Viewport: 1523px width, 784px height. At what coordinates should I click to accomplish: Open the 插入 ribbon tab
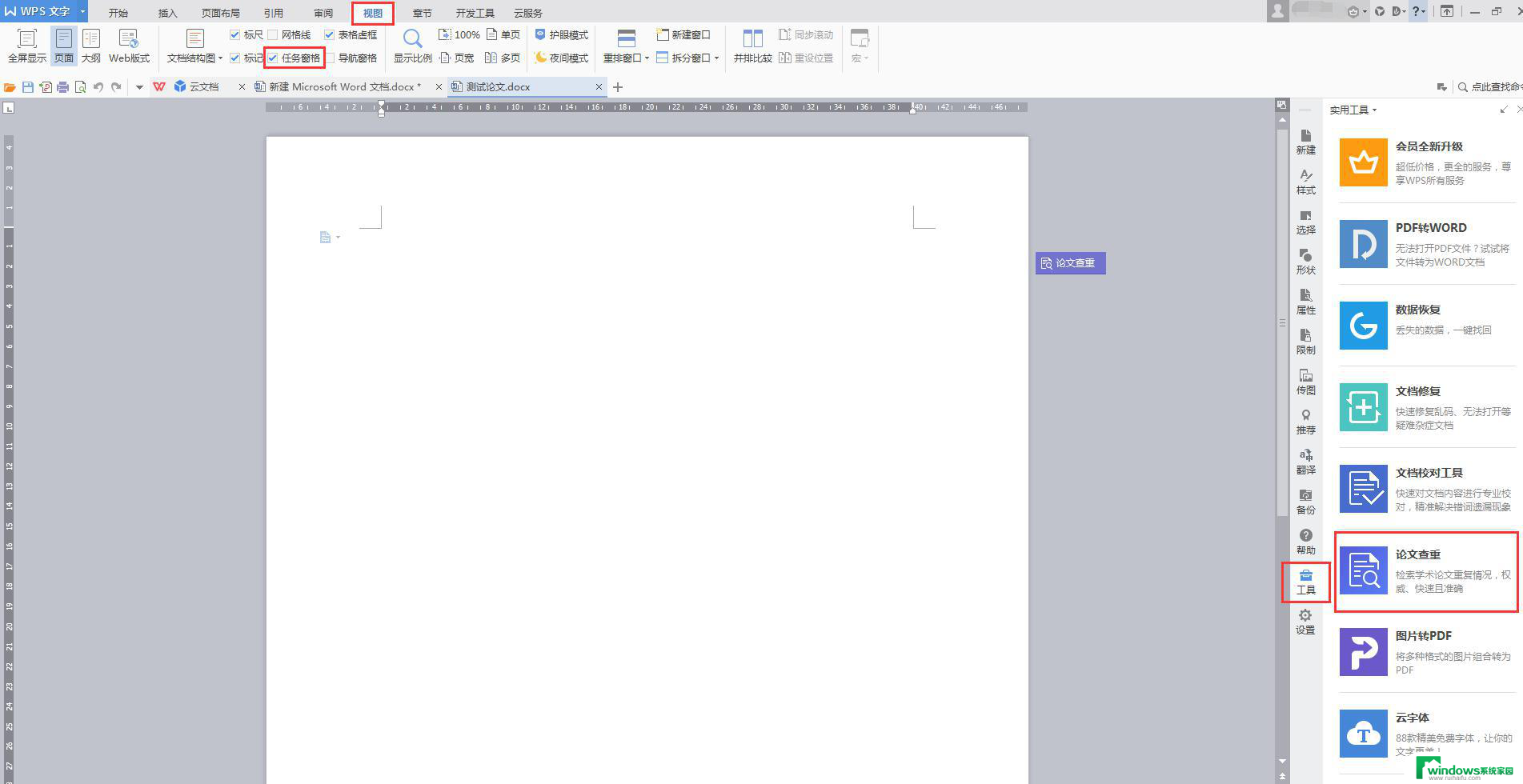[x=168, y=13]
